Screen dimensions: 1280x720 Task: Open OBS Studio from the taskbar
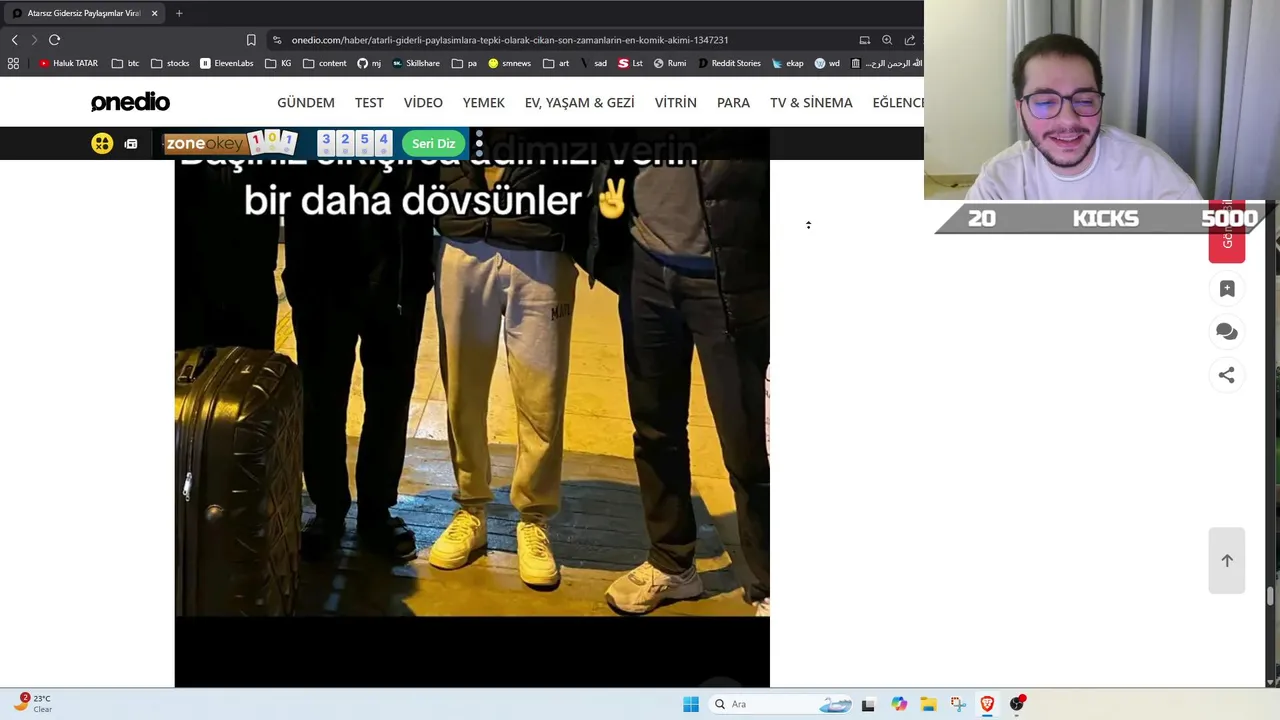pos(1017,704)
